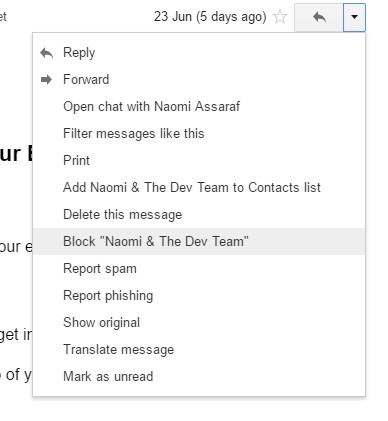Select Mark as unread
Viewport: 388px width, 421px height.
tap(199, 377)
